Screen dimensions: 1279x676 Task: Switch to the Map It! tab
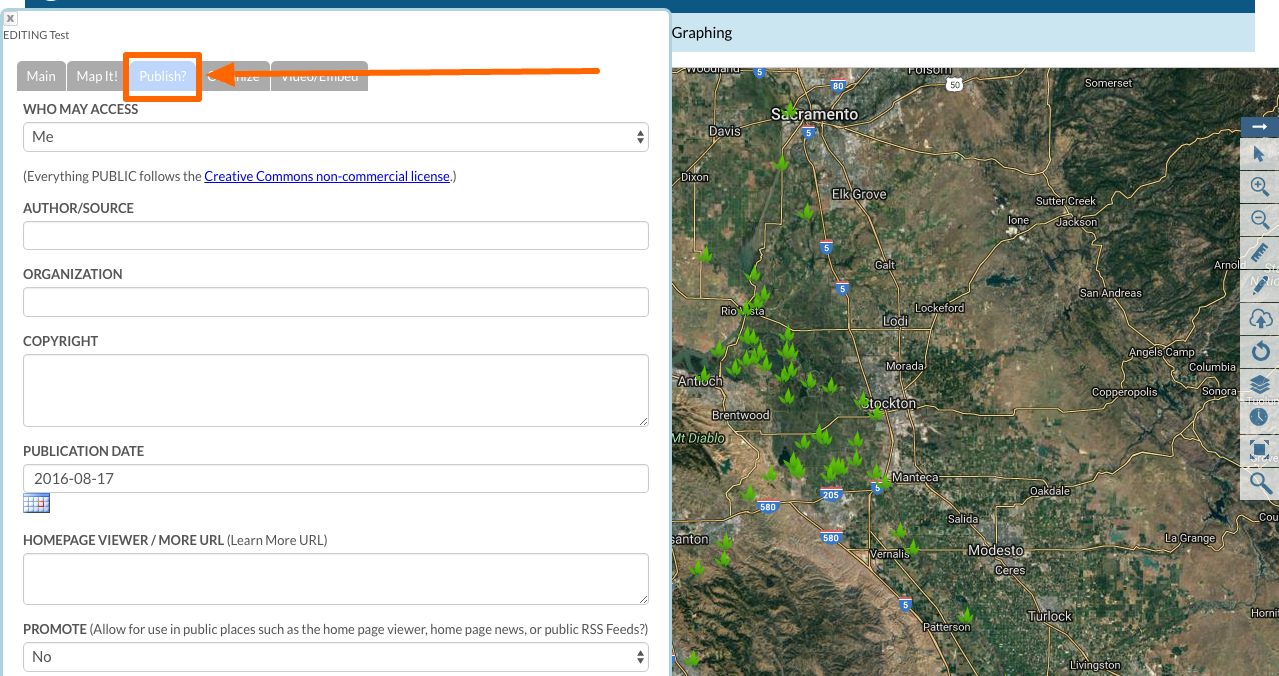pyautogui.click(x=97, y=77)
